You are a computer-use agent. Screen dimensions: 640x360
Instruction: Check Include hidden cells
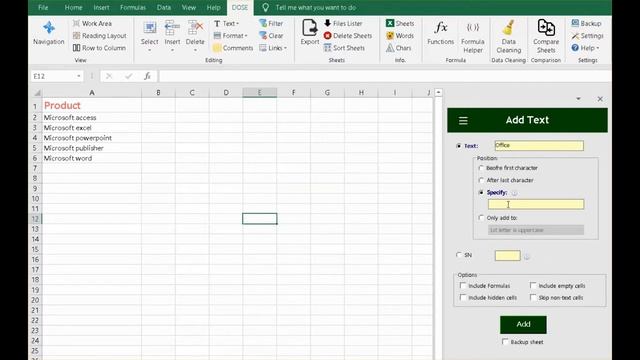tap(463, 298)
